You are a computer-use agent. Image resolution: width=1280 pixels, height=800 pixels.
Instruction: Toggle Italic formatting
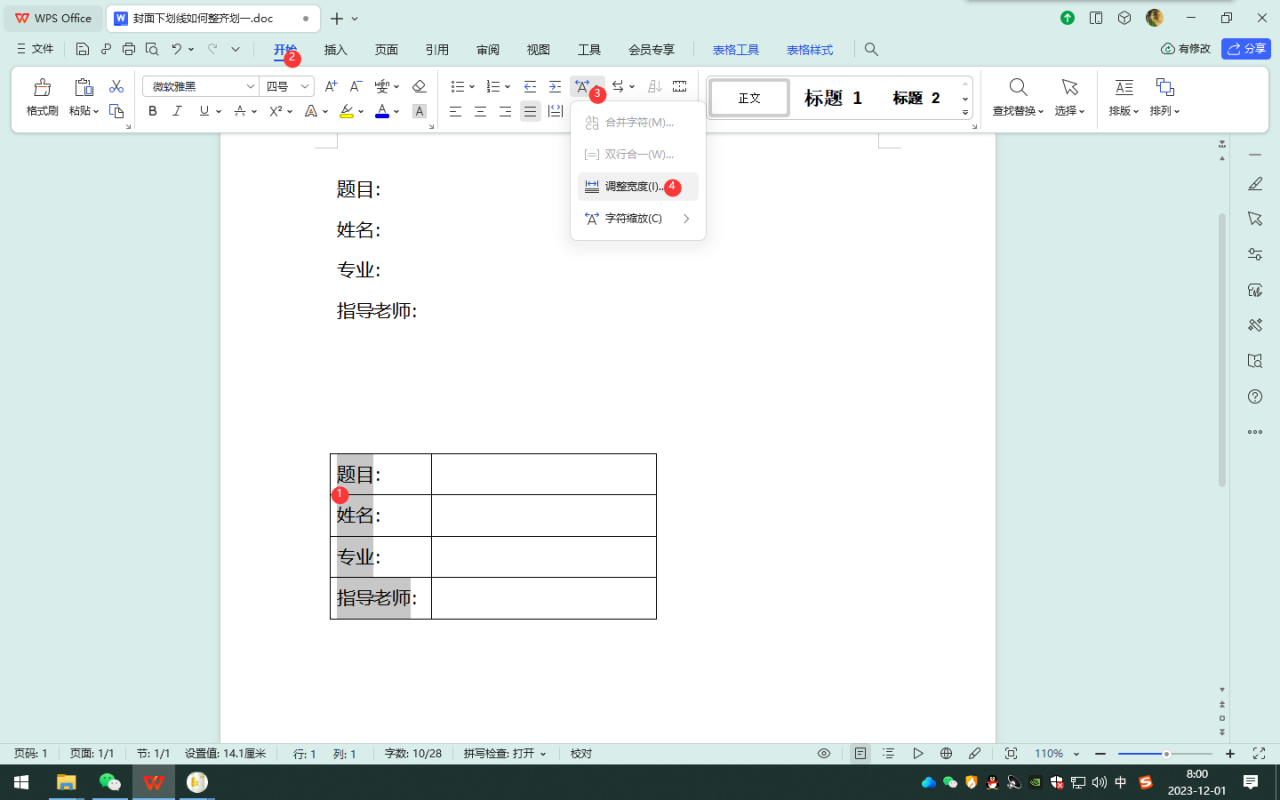177,111
